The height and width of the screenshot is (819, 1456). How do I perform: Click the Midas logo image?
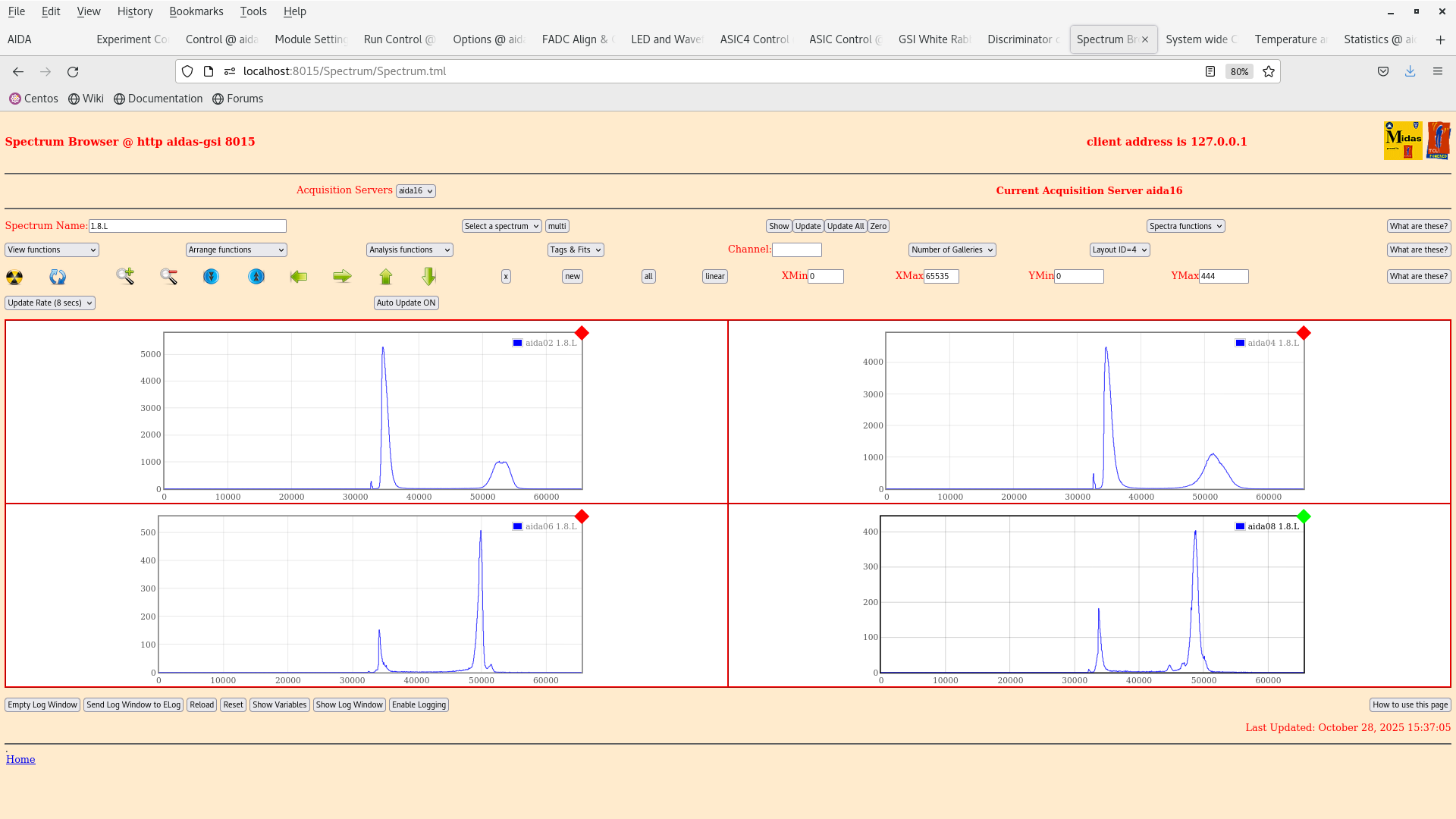(x=1403, y=140)
